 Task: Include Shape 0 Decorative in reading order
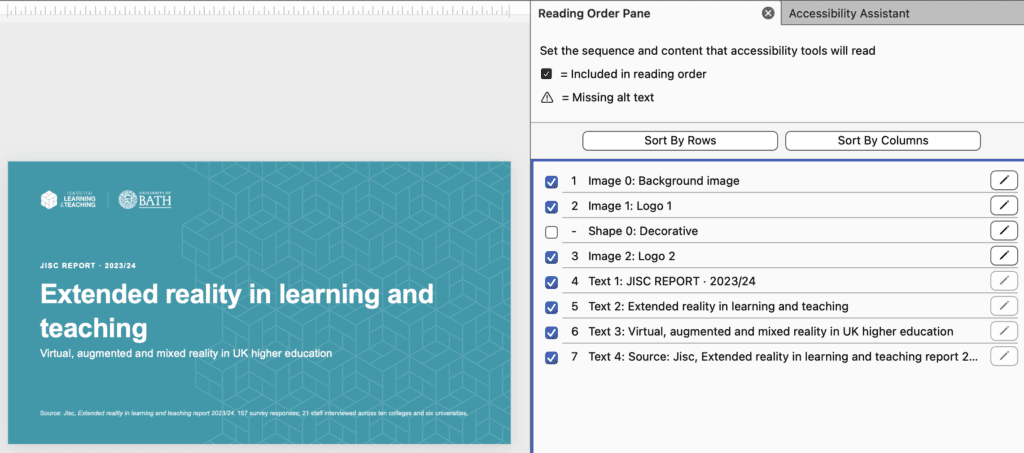tap(551, 232)
